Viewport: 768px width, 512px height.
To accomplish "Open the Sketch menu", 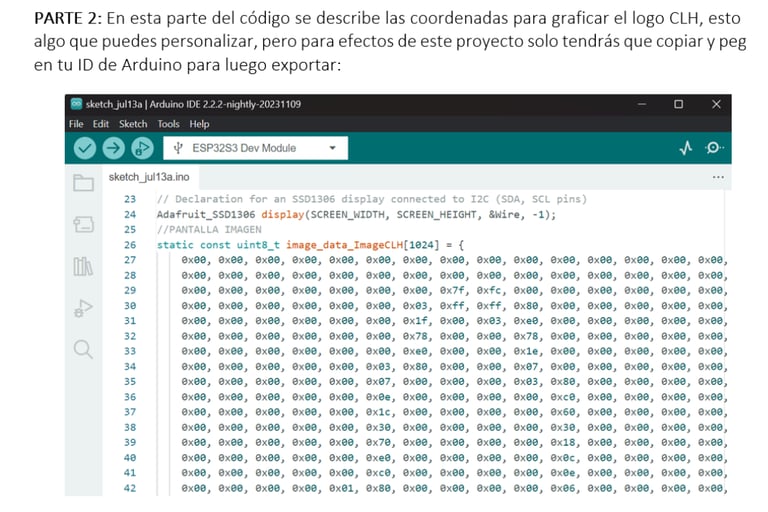I will click(133, 124).
